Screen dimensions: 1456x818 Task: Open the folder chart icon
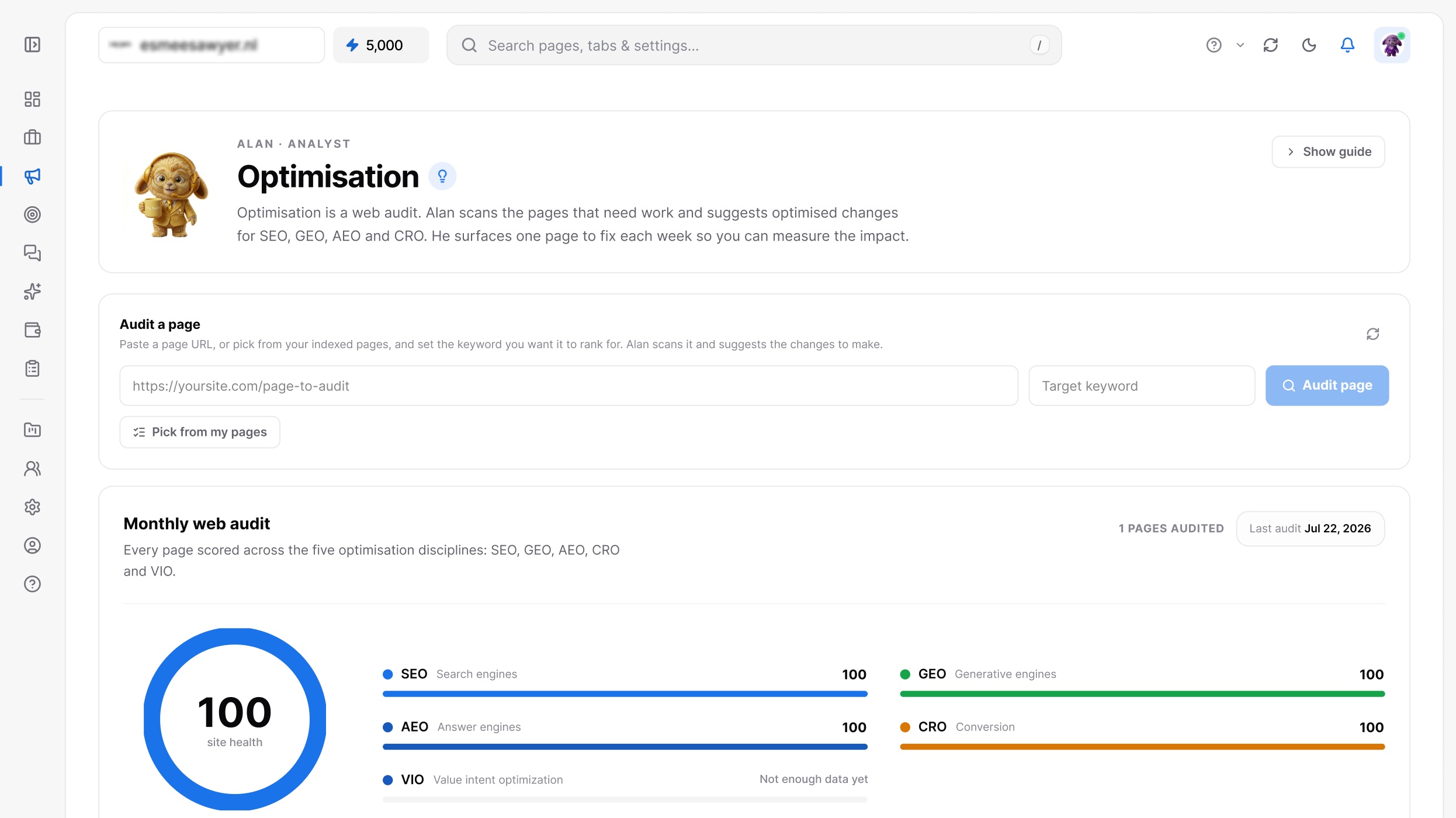click(x=33, y=430)
